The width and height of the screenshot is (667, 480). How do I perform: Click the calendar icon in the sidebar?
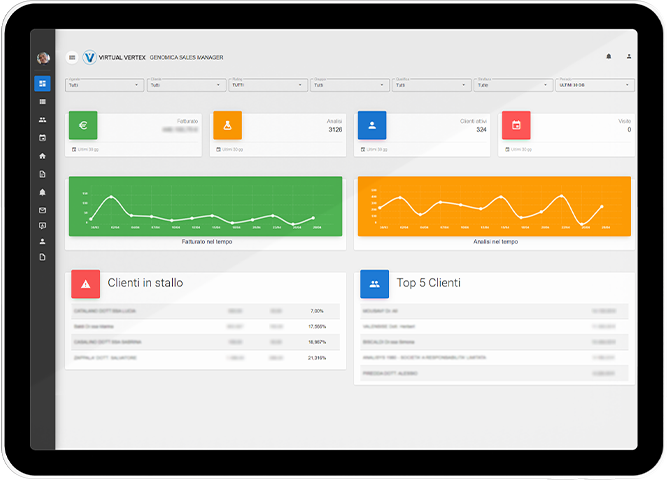[x=42, y=138]
